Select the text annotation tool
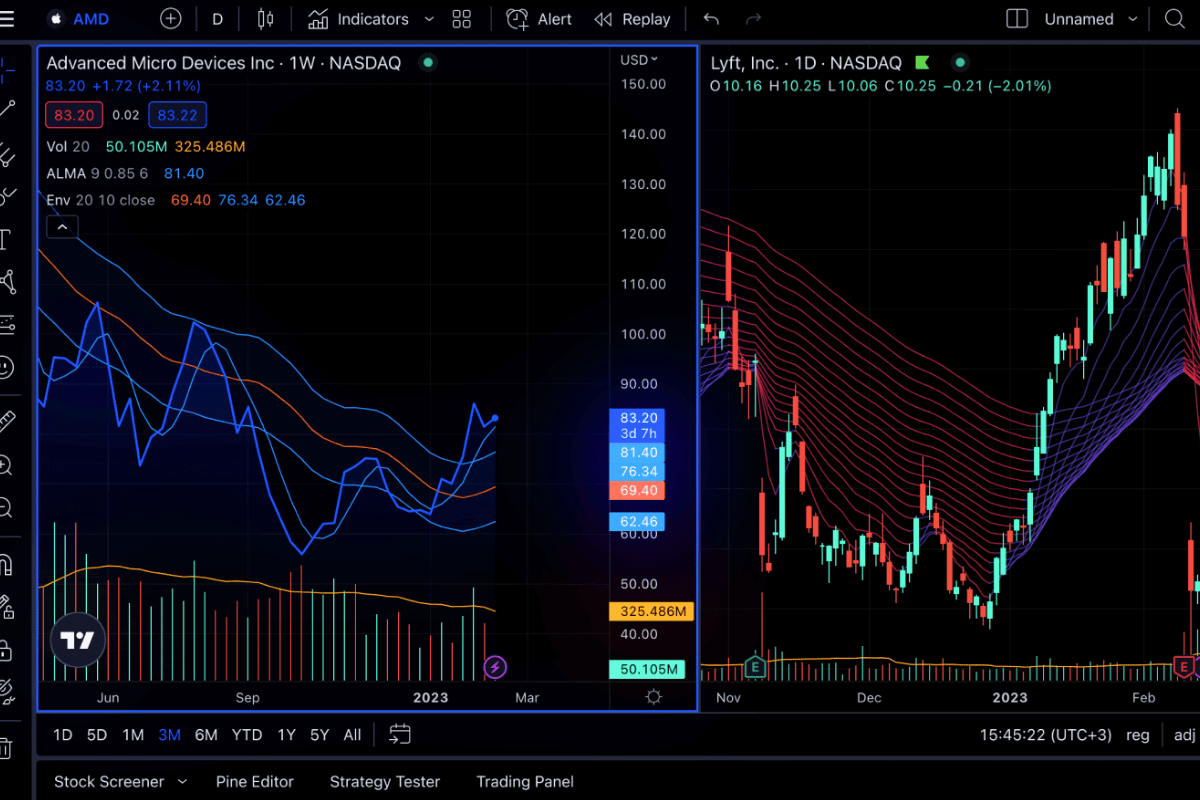The height and width of the screenshot is (800, 1200). [x=6, y=239]
